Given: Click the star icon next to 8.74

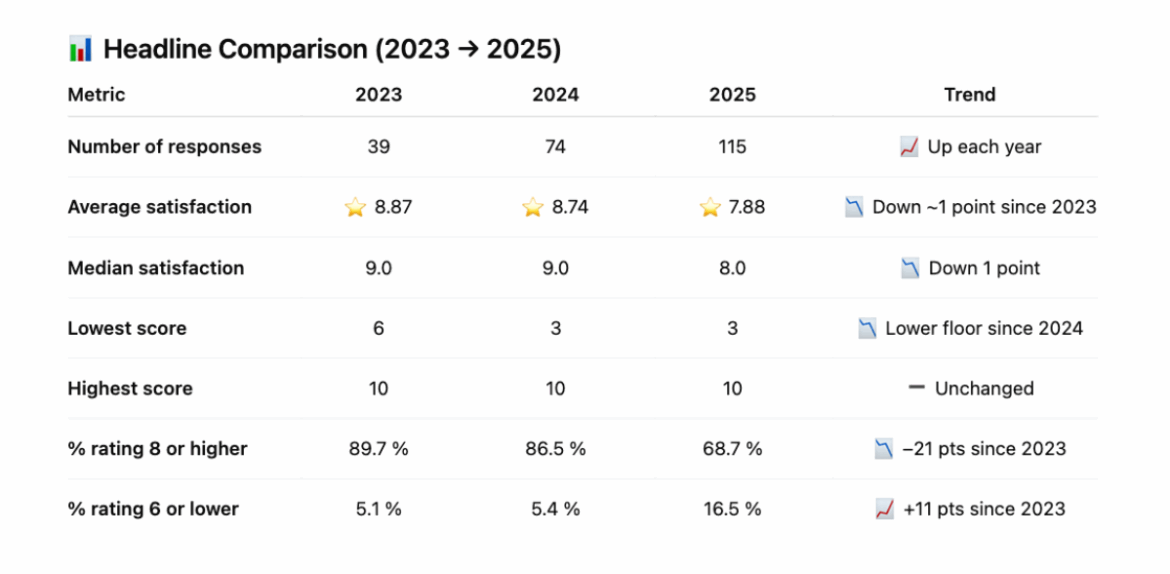Looking at the screenshot, I should (x=532, y=208).
